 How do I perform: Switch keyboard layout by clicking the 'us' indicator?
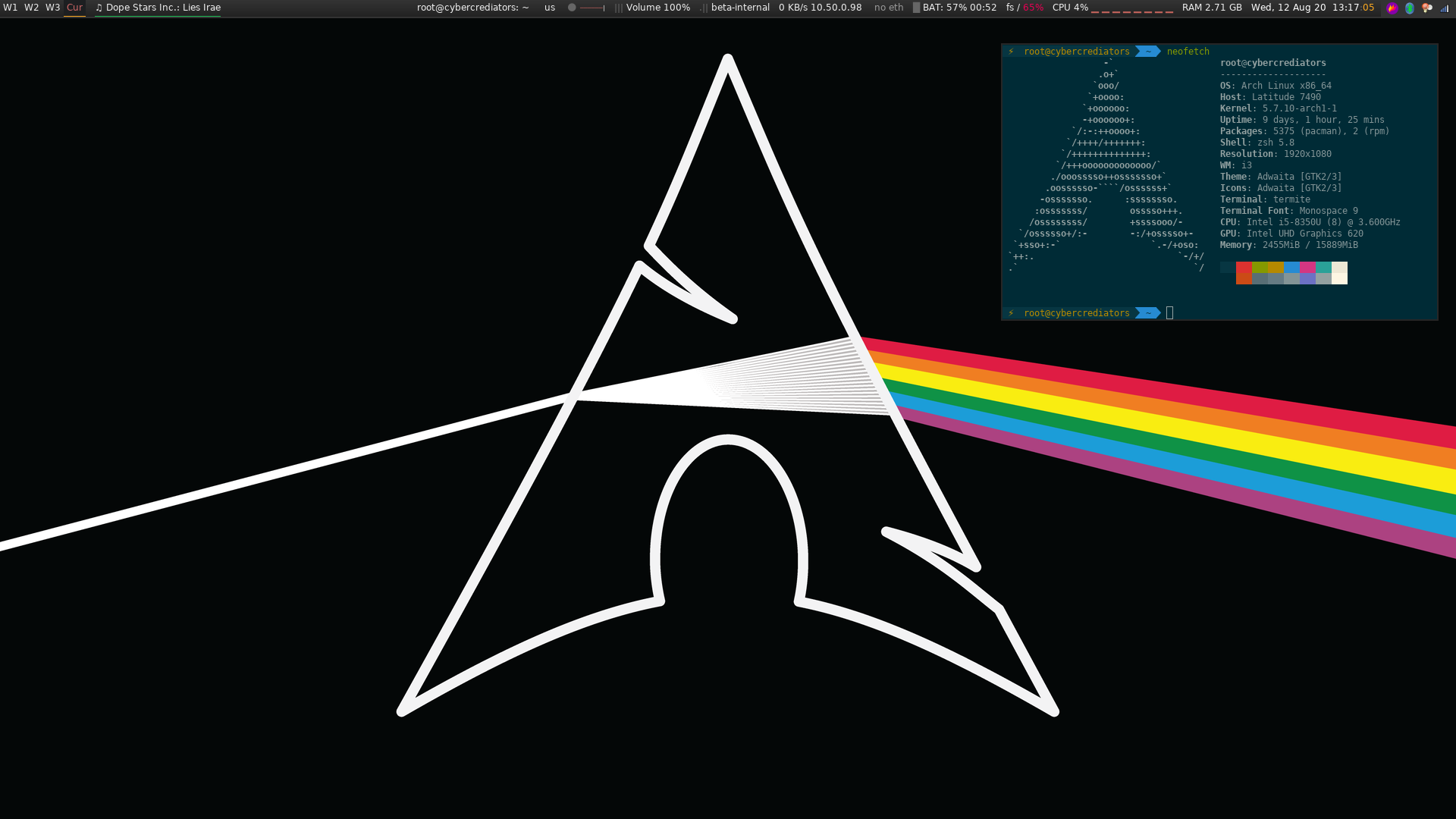pyautogui.click(x=549, y=8)
